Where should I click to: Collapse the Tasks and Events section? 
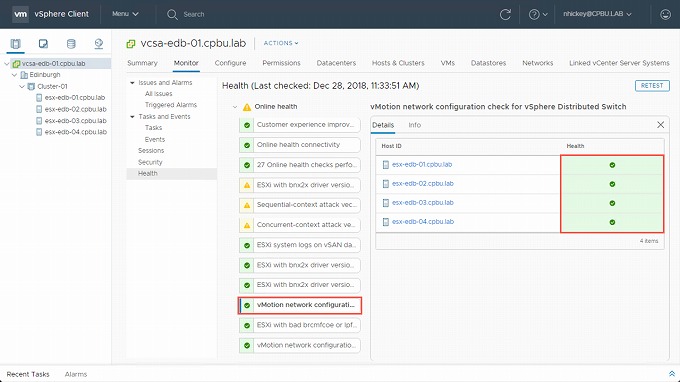[132, 117]
